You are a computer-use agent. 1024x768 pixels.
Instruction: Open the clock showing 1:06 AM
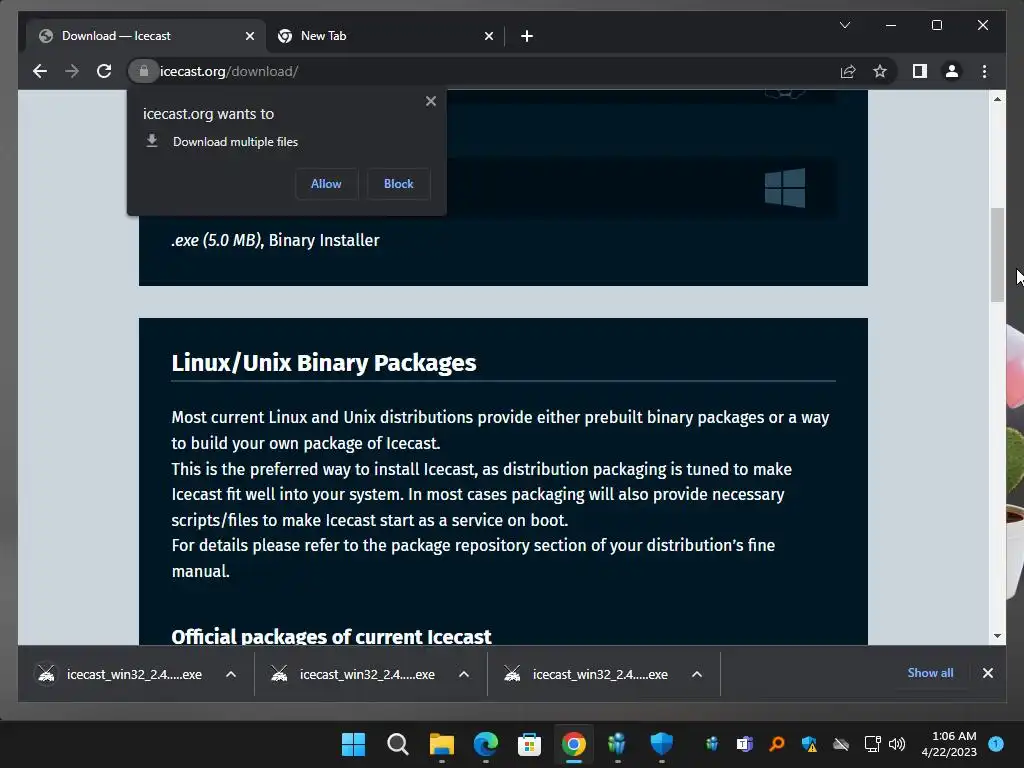(x=949, y=744)
